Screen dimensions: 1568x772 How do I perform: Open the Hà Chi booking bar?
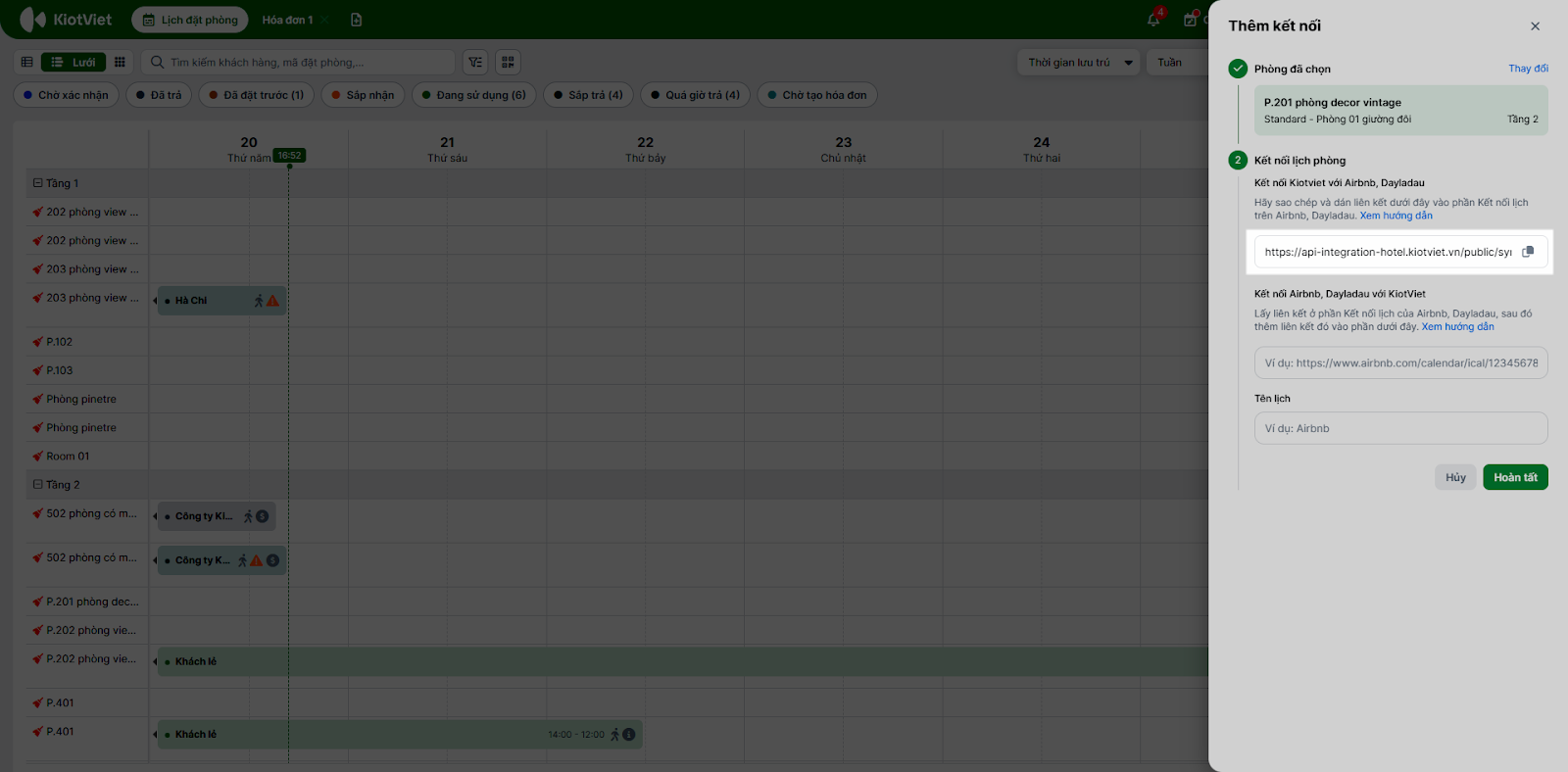221,301
